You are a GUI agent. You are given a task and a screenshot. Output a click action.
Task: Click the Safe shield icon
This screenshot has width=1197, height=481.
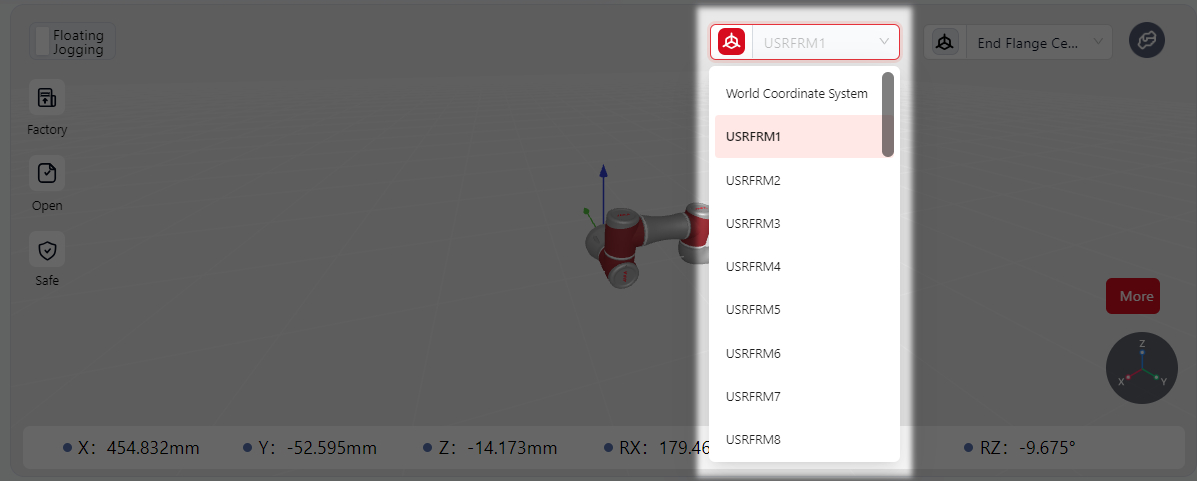coord(47,249)
